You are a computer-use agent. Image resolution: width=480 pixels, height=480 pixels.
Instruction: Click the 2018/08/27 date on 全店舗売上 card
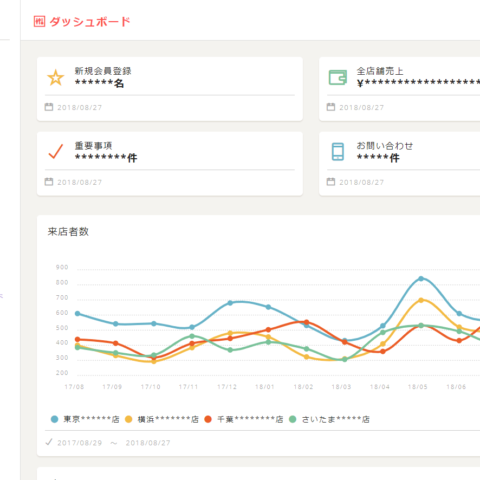pos(362,108)
